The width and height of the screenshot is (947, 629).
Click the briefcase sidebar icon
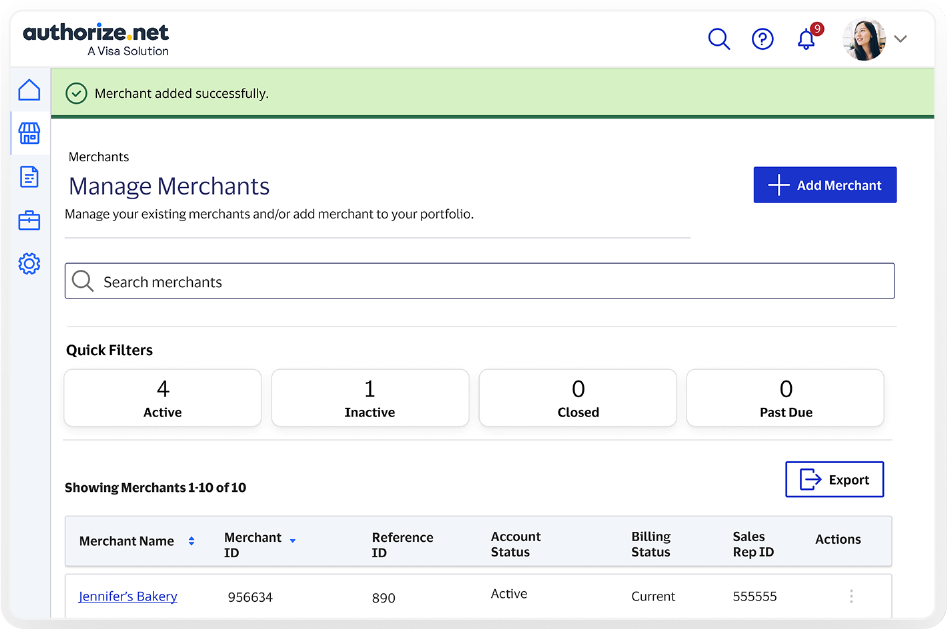[x=29, y=221]
